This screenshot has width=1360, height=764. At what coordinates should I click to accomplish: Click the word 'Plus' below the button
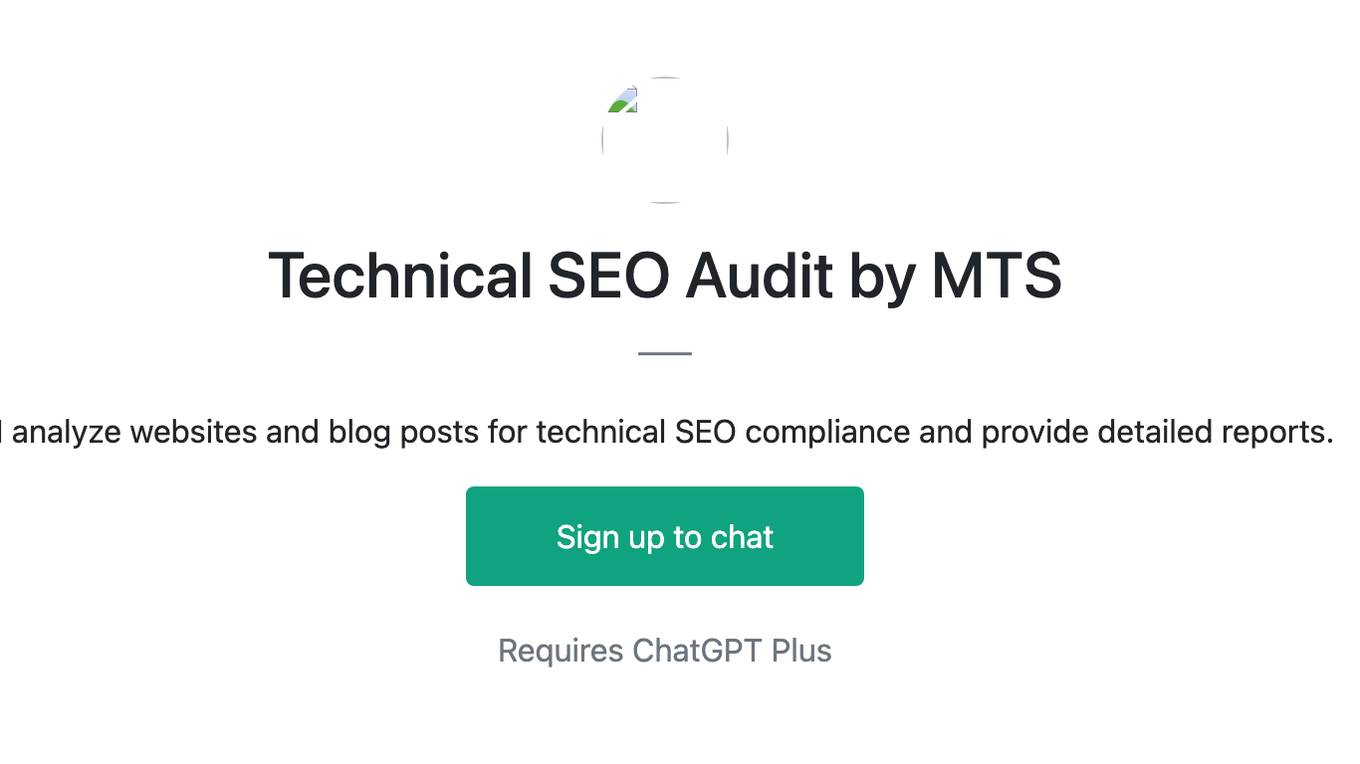[x=802, y=651]
